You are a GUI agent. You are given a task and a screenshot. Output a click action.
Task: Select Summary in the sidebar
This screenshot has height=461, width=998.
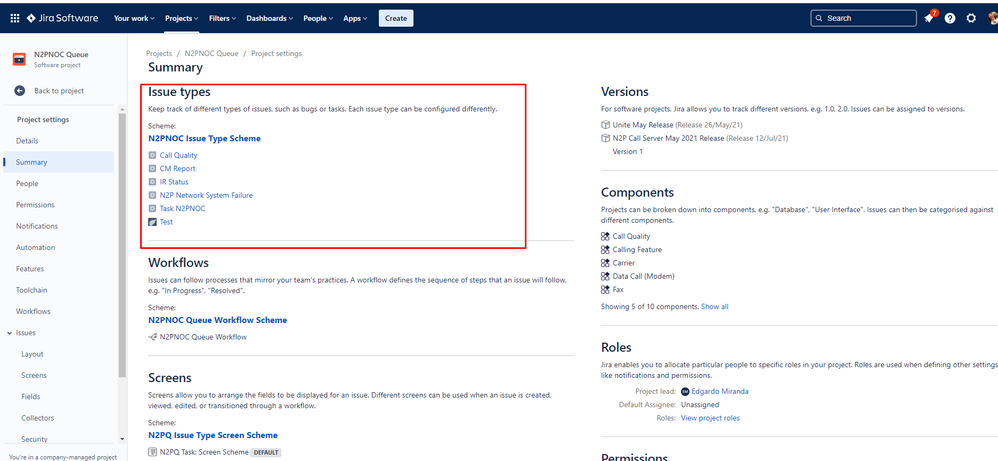(59, 162)
